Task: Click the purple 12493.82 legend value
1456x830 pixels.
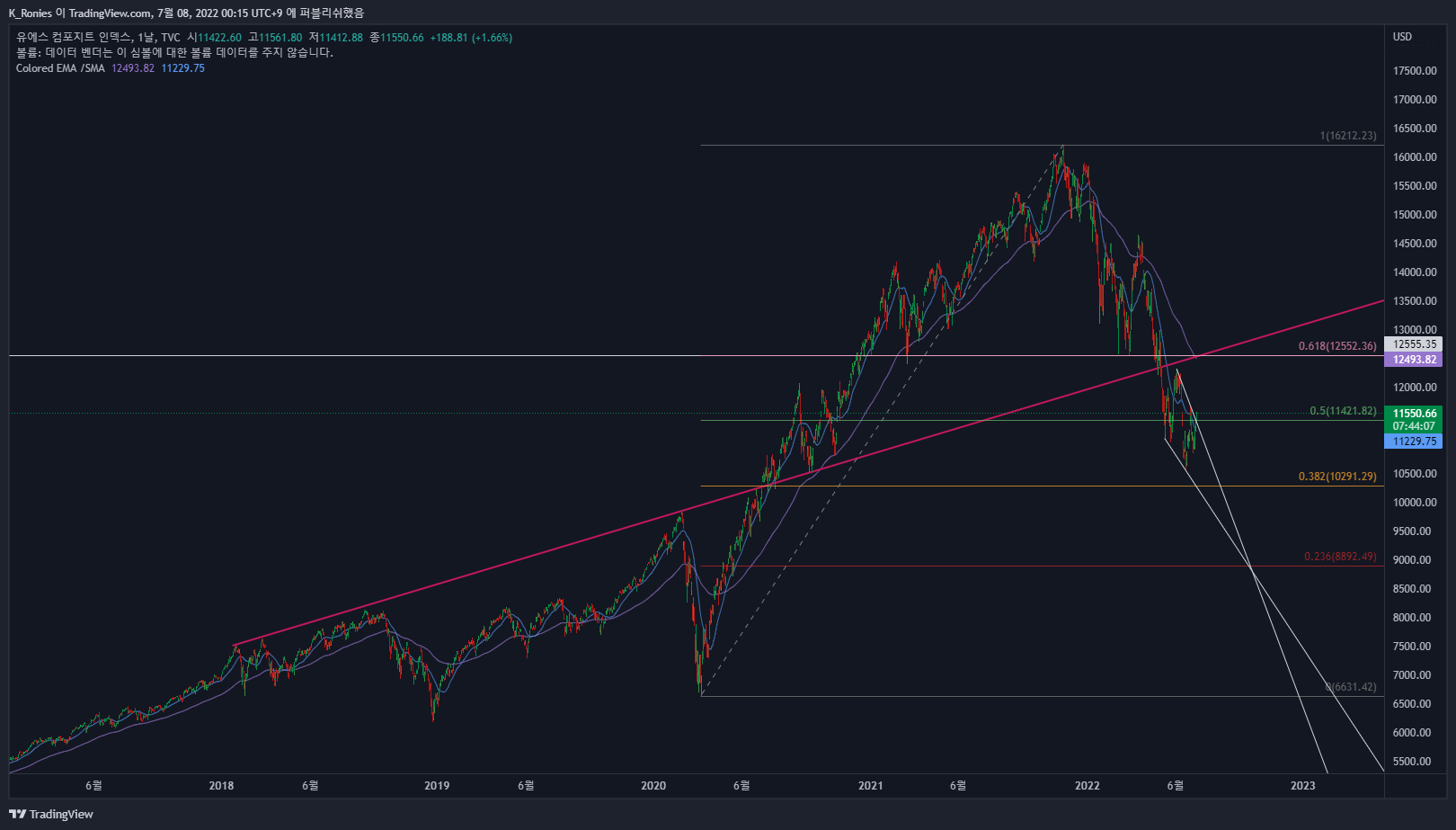Action: [x=133, y=68]
